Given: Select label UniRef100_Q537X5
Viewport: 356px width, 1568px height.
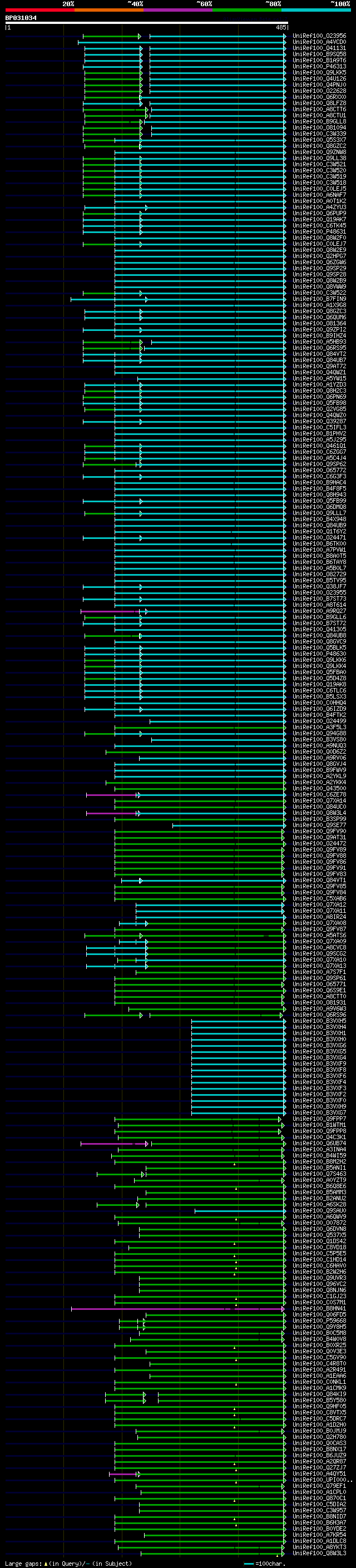Looking at the screenshot, I should tap(319, 1235).
